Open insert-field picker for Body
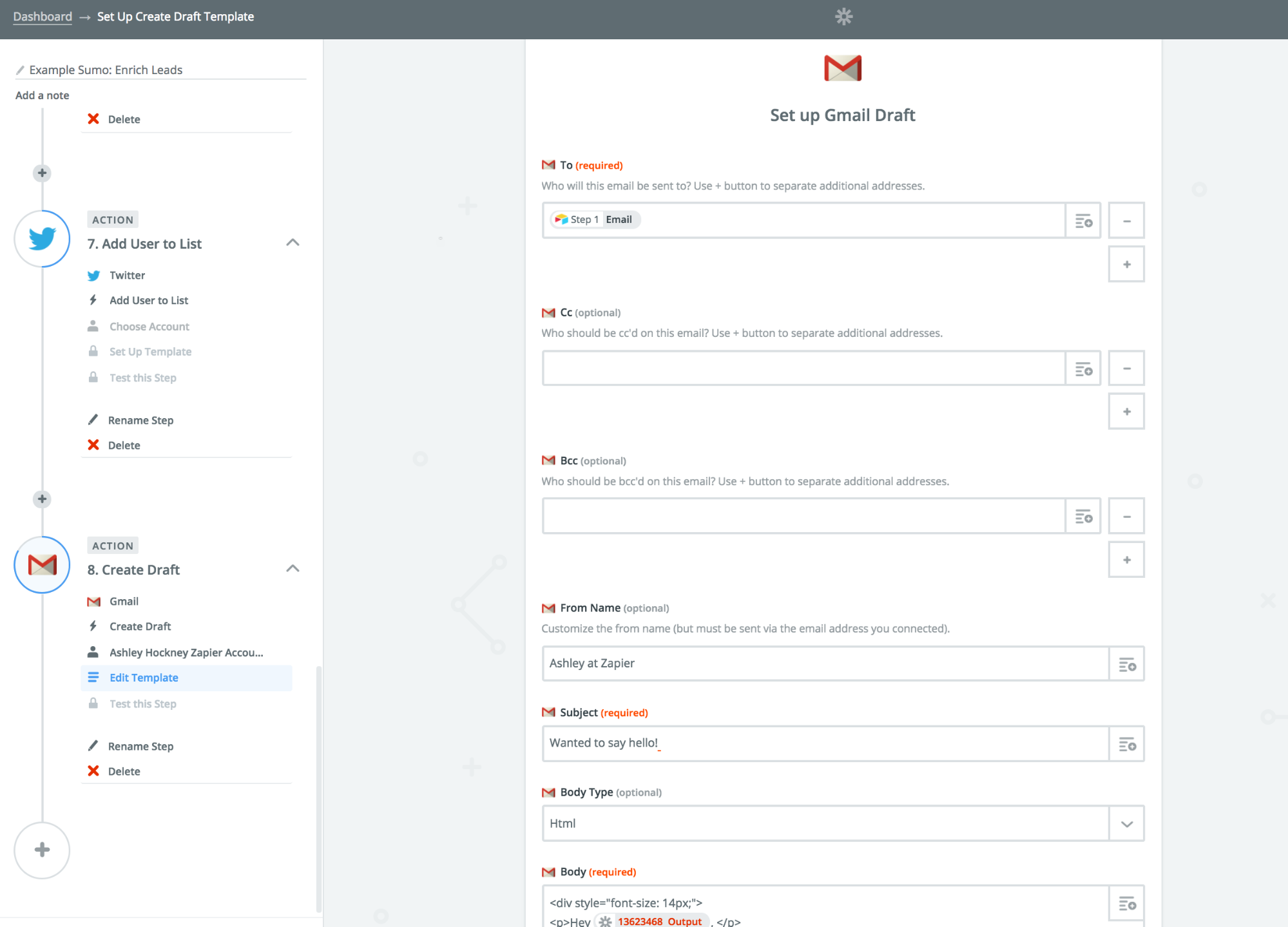This screenshot has width=1288, height=927. coord(1127,903)
